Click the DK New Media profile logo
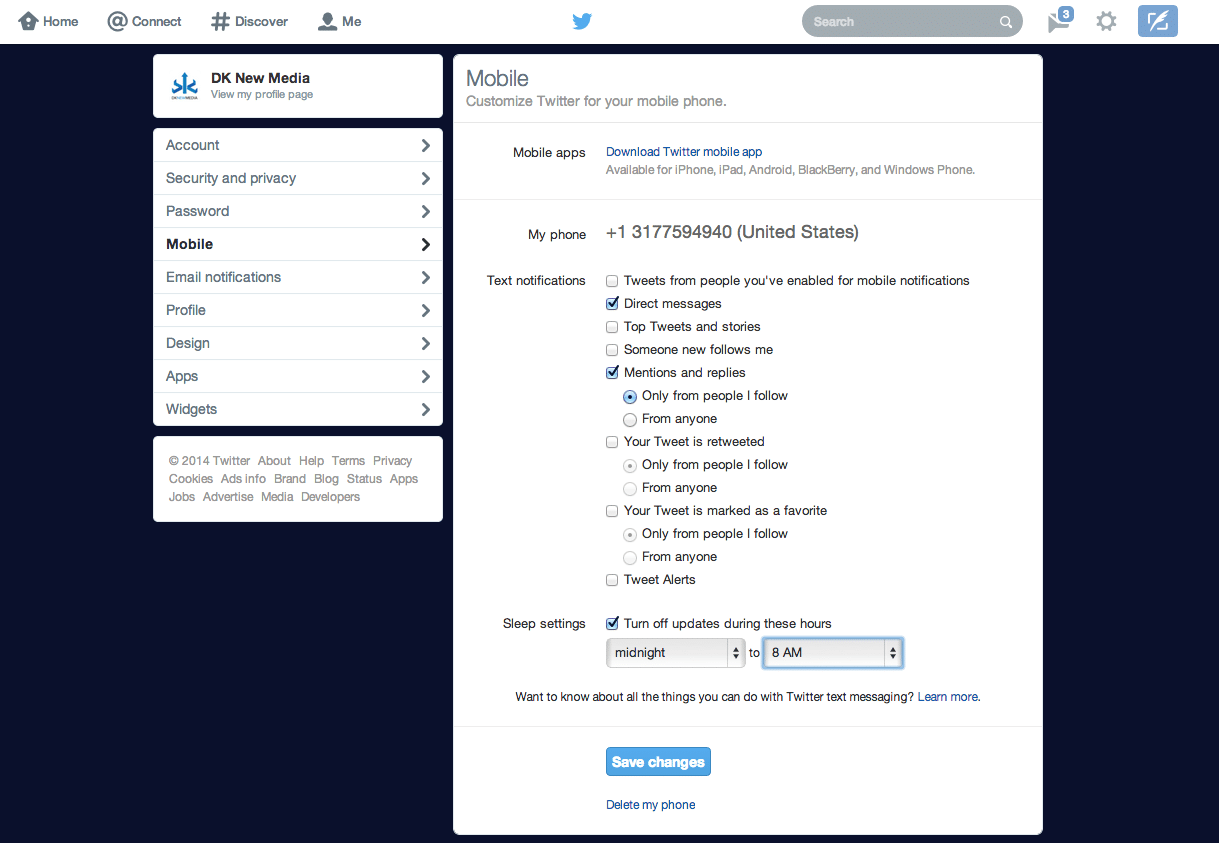 [x=185, y=86]
